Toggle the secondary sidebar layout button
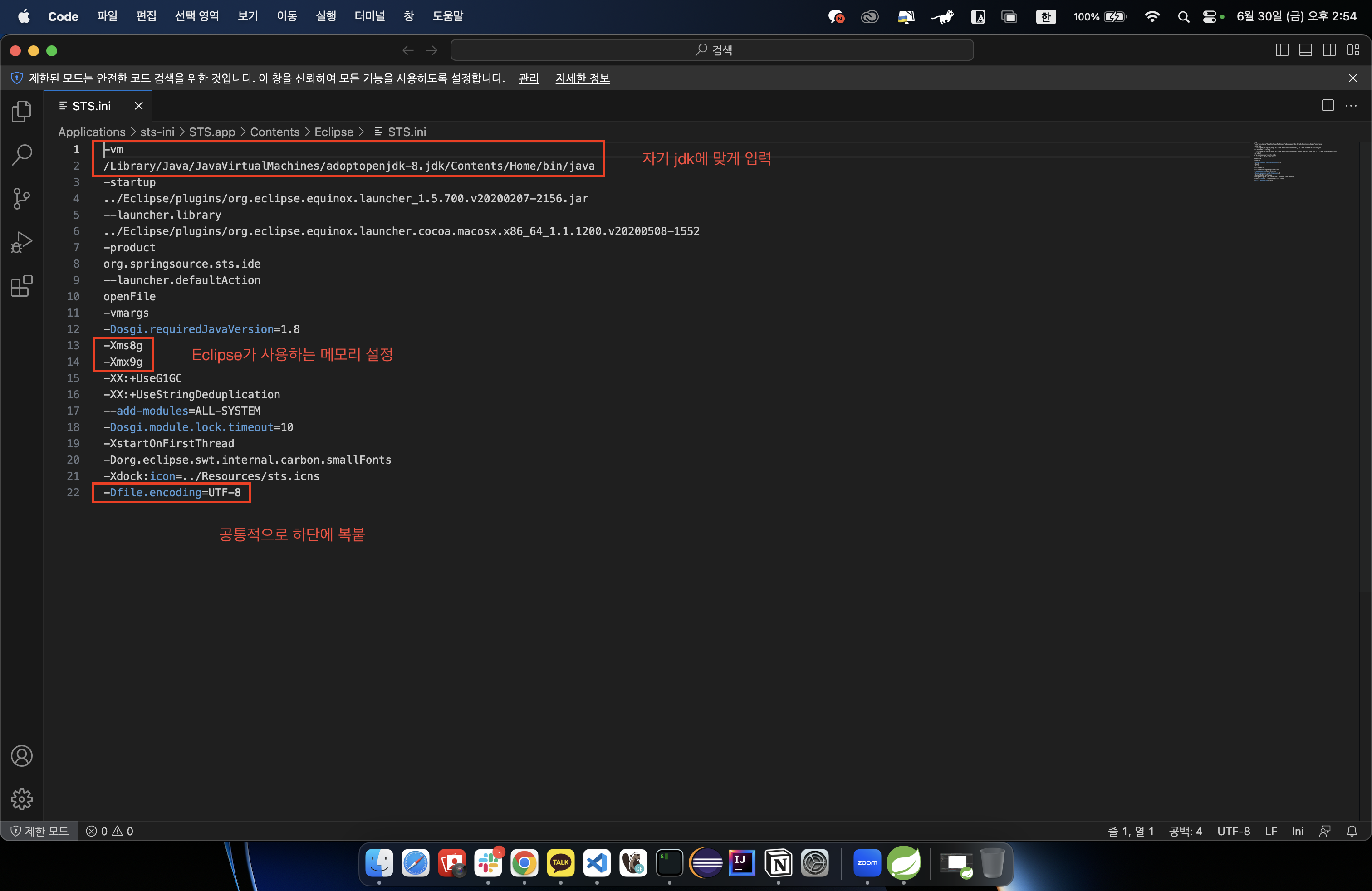 1329,50
